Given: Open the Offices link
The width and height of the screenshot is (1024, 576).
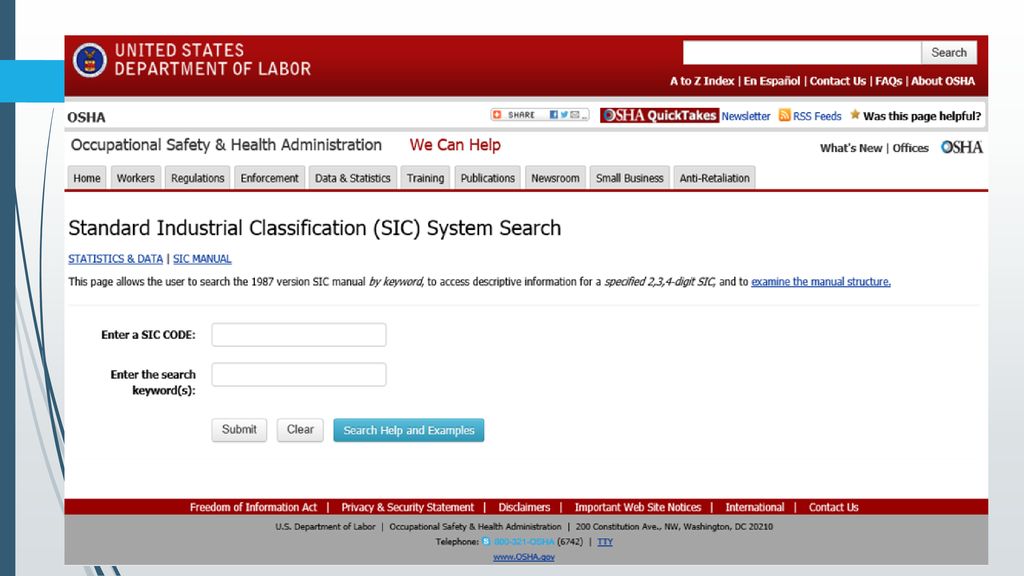Looking at the screenshot, I should point(910,148).
